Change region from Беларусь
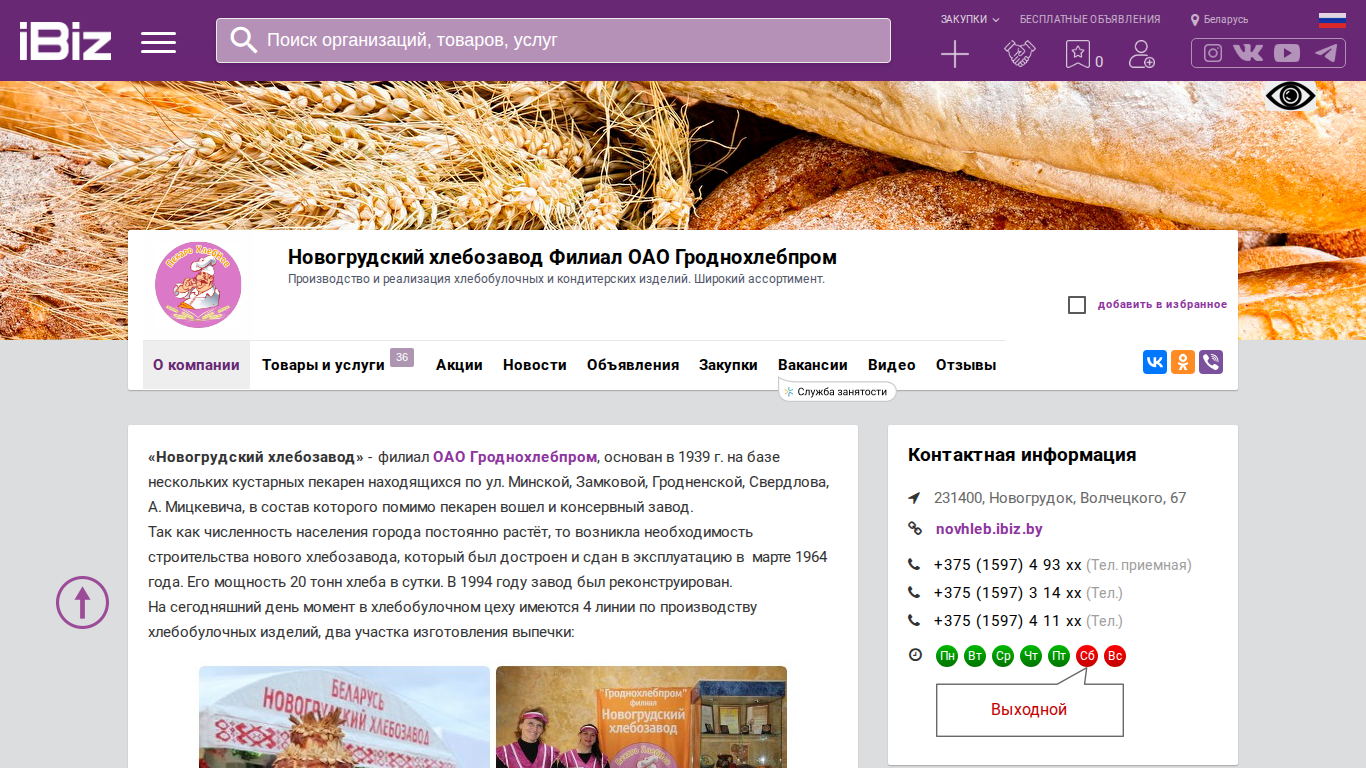The height and width of the screenshot is (768, 1366). pos(1220,19)
